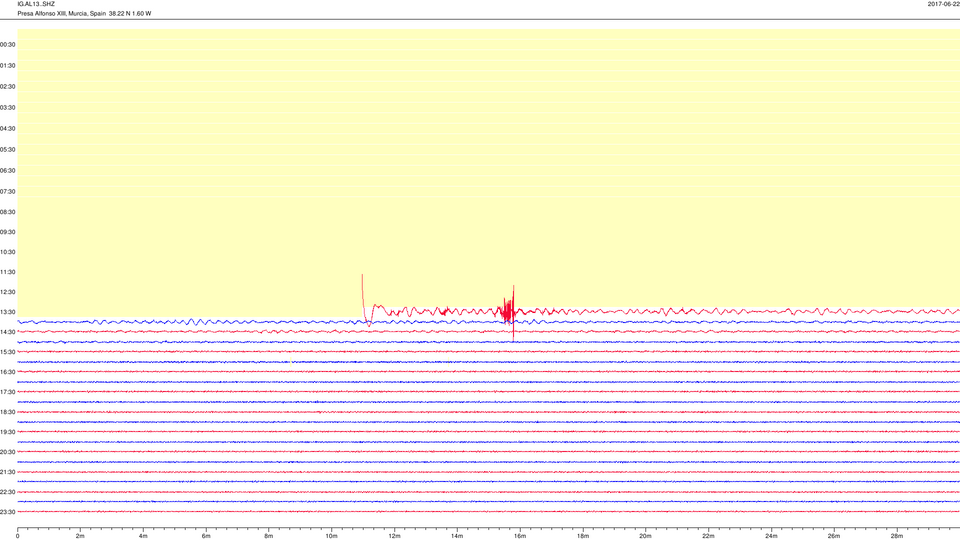Click the 19:30 time label
The width and height of the screenshot is (960, 540).
pyautogui.click(x=8, y=432)
